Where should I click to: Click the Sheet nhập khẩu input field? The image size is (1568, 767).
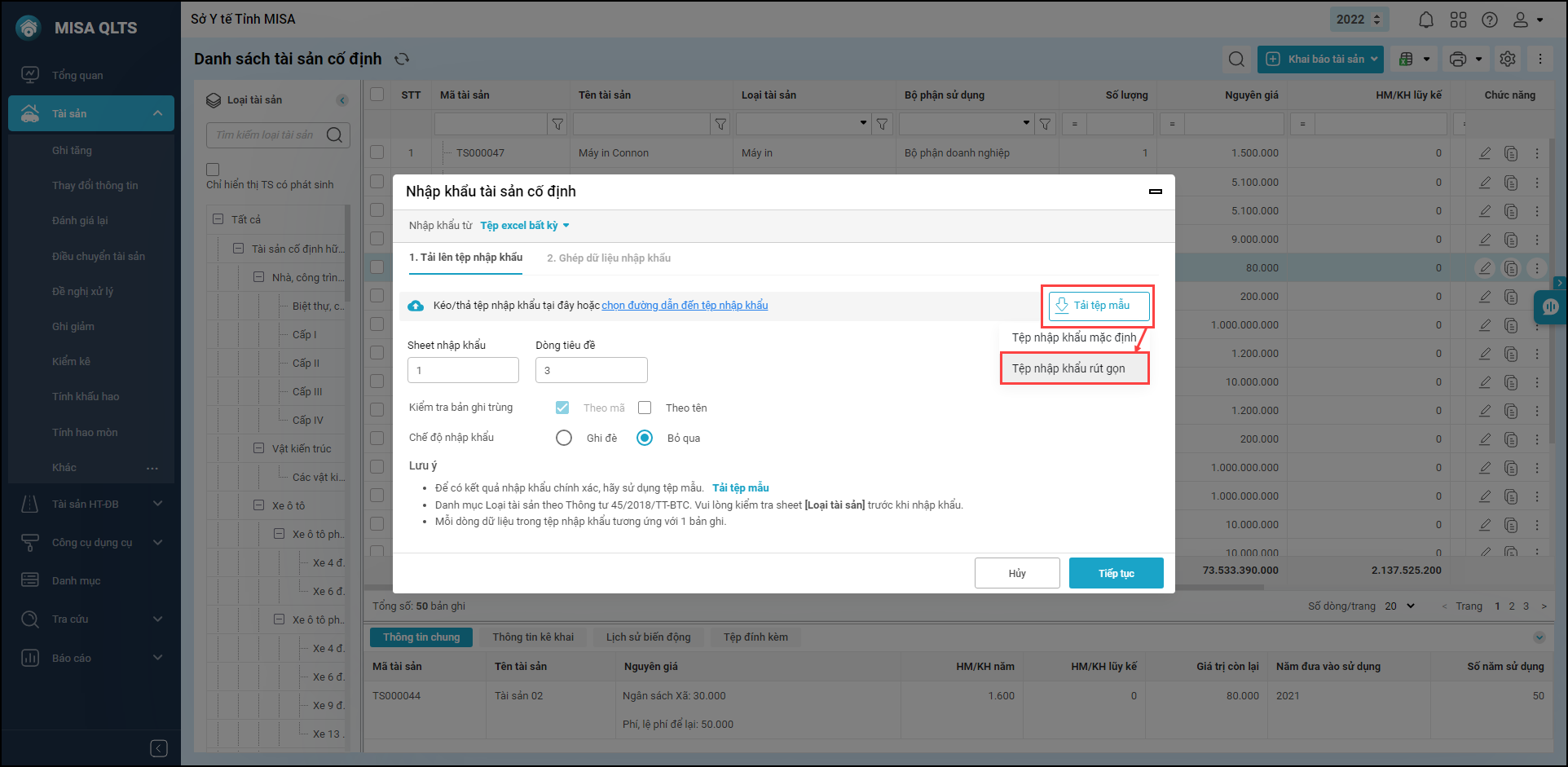tap(463, 370)
